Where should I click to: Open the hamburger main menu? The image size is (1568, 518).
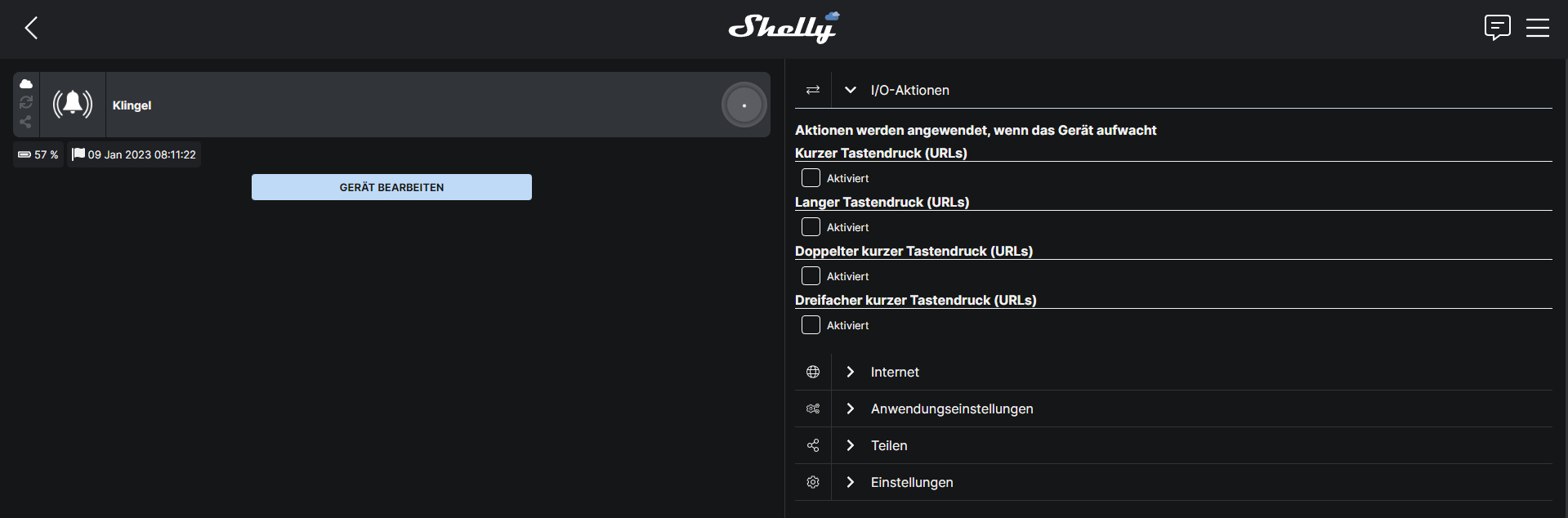(1537, 28)
